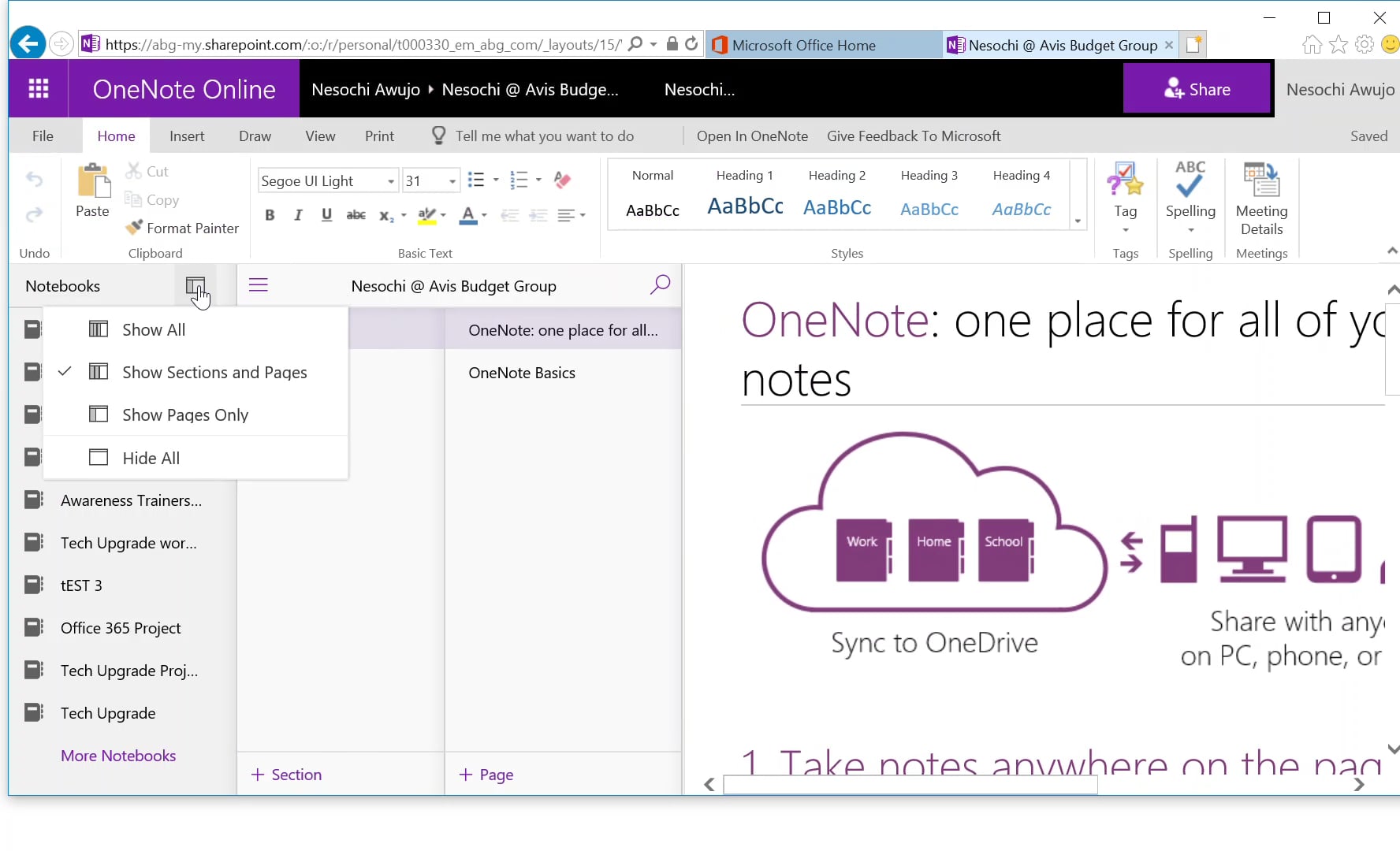Viewport: 1400px width, 851px height.
Task: Toggle bold formatting
Action: [x=269, y=215]
